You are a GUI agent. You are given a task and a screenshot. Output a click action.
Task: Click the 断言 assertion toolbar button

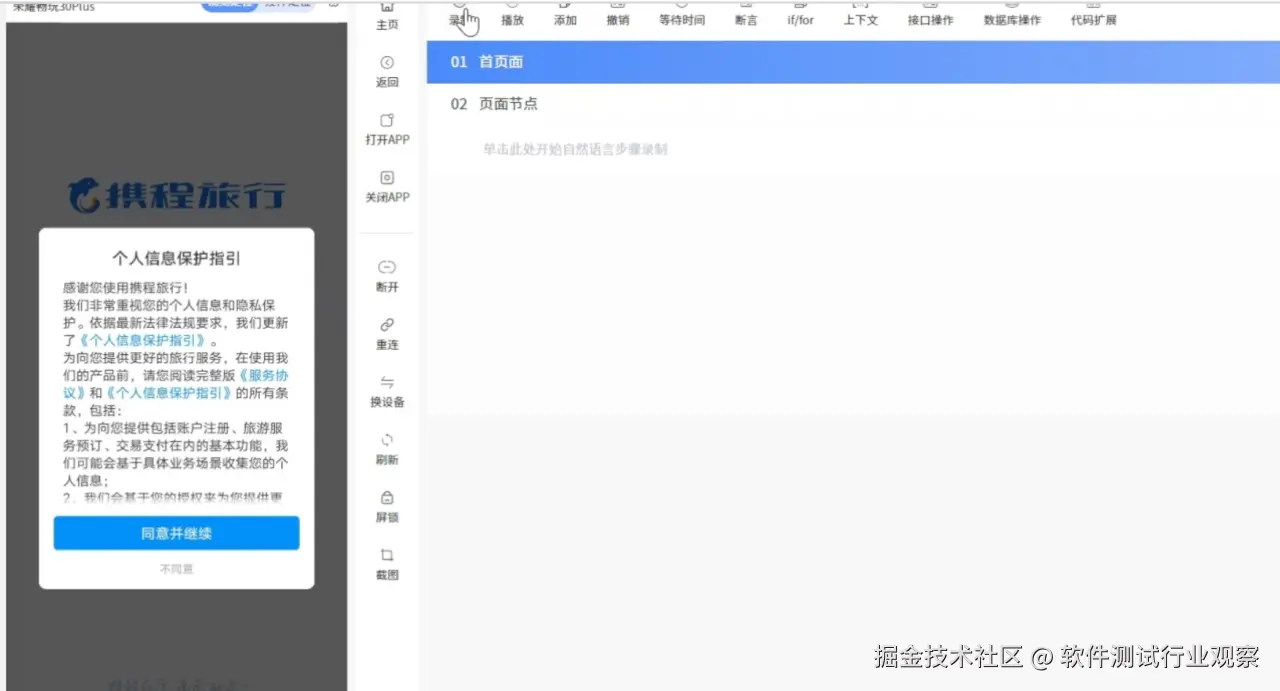[746, 14]
